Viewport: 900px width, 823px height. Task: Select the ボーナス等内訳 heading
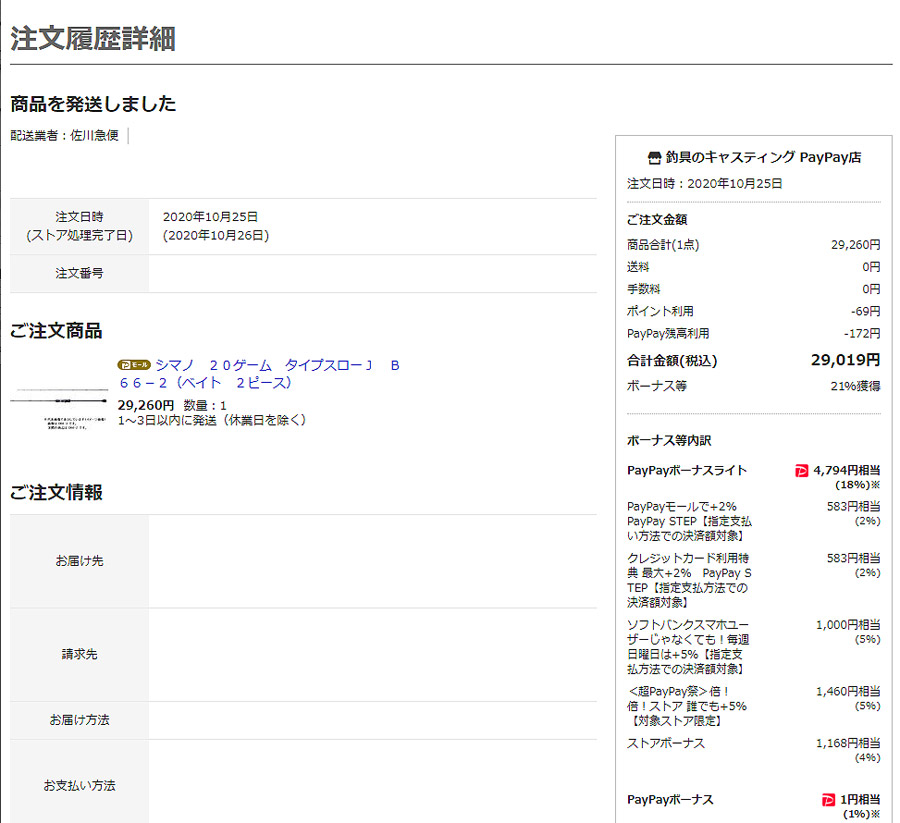tap(669, 440)
